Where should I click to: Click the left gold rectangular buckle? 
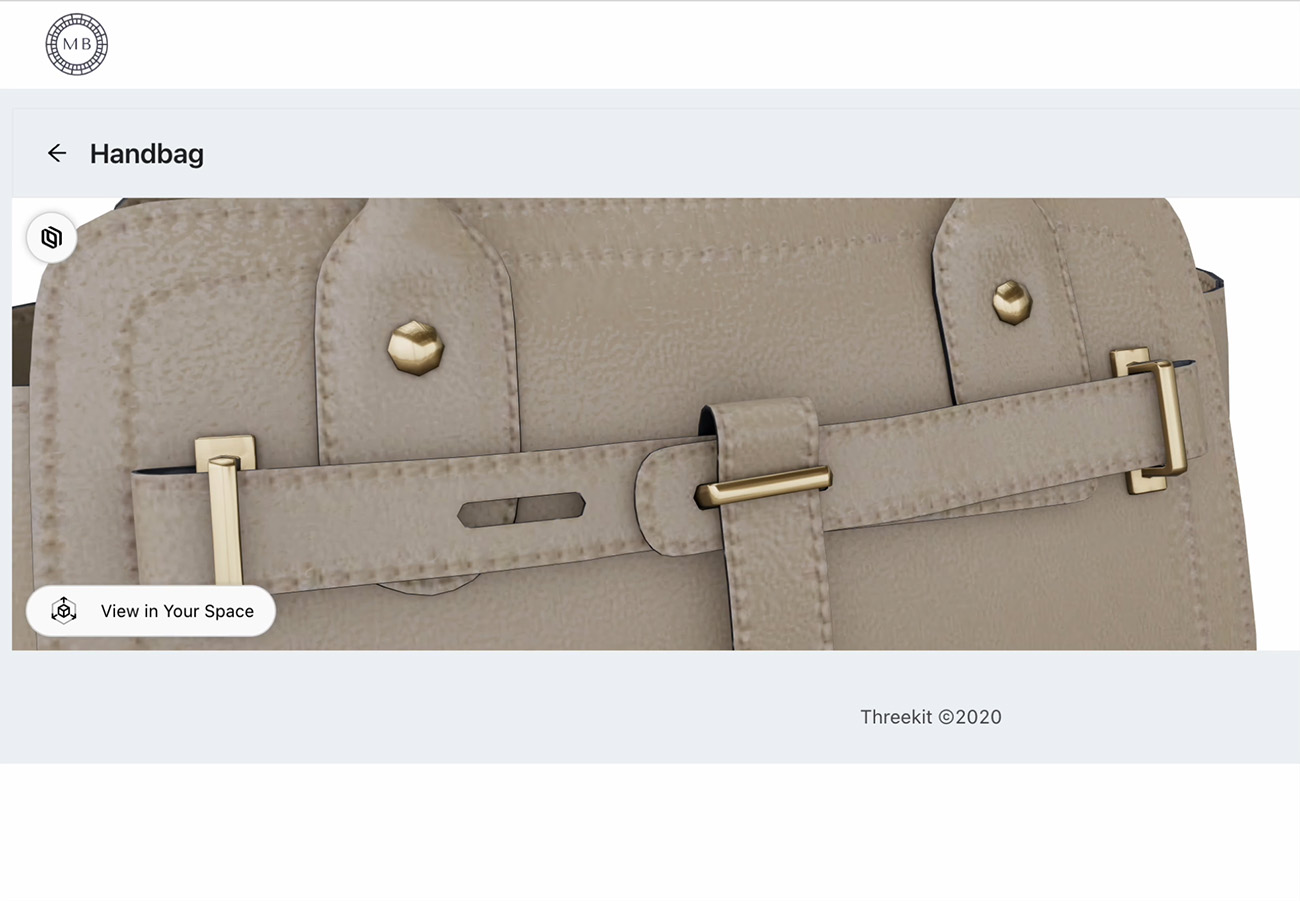pyautogui.click(x=225, y=510)
